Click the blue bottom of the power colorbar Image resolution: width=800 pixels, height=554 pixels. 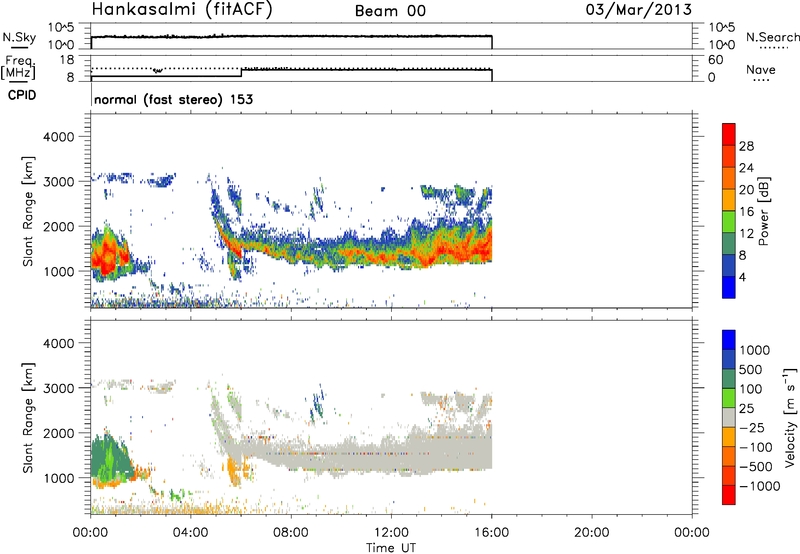coord(729,287)
